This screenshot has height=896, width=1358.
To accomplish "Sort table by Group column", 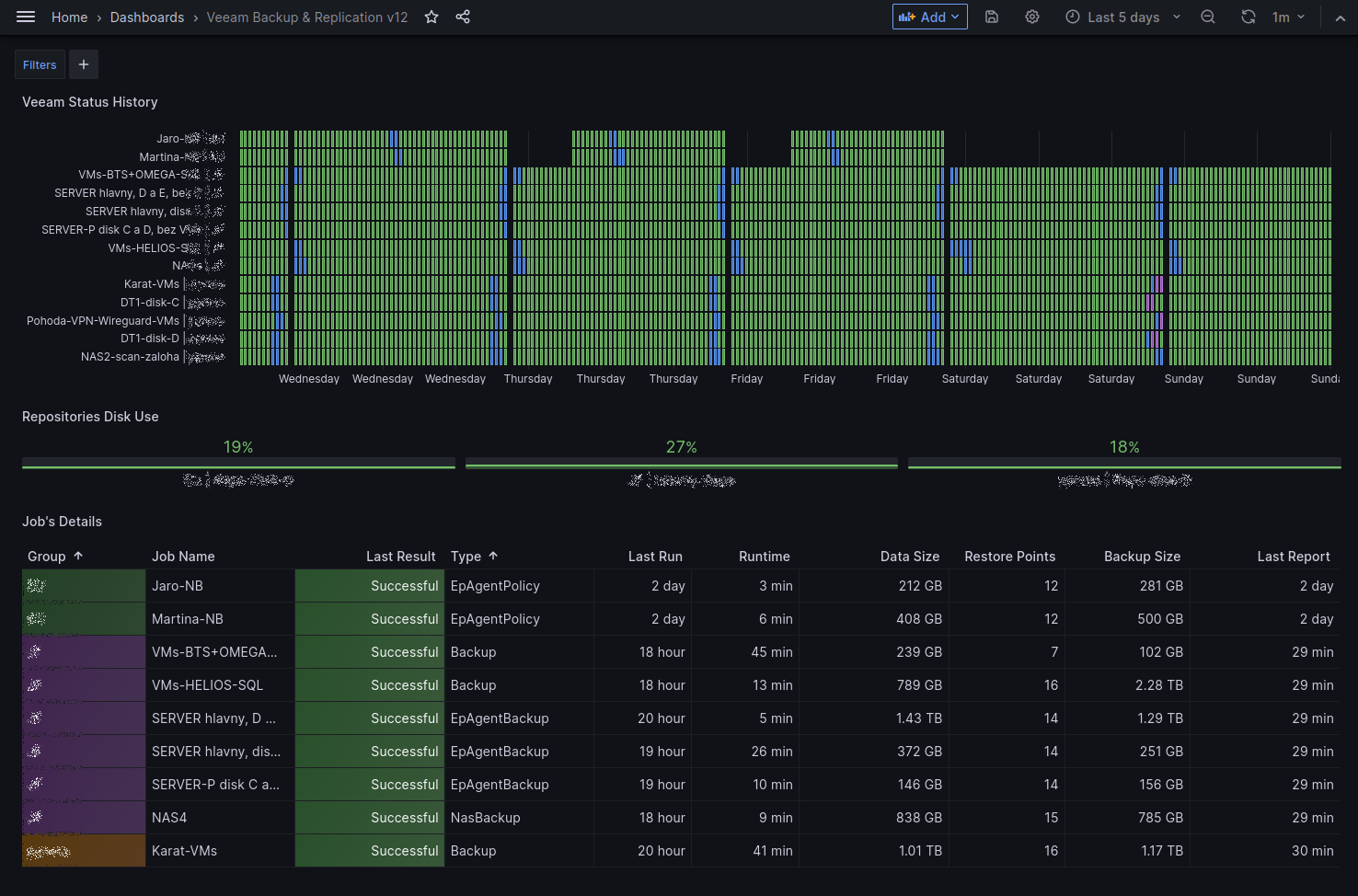I will (x=47, y=557).
